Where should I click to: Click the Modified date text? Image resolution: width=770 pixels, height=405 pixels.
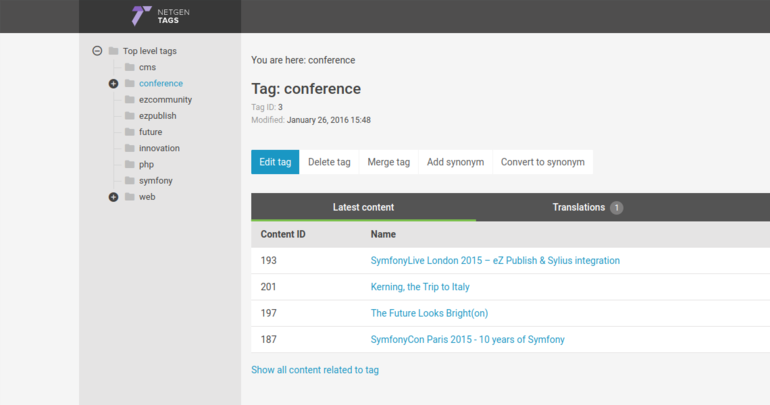311,120
